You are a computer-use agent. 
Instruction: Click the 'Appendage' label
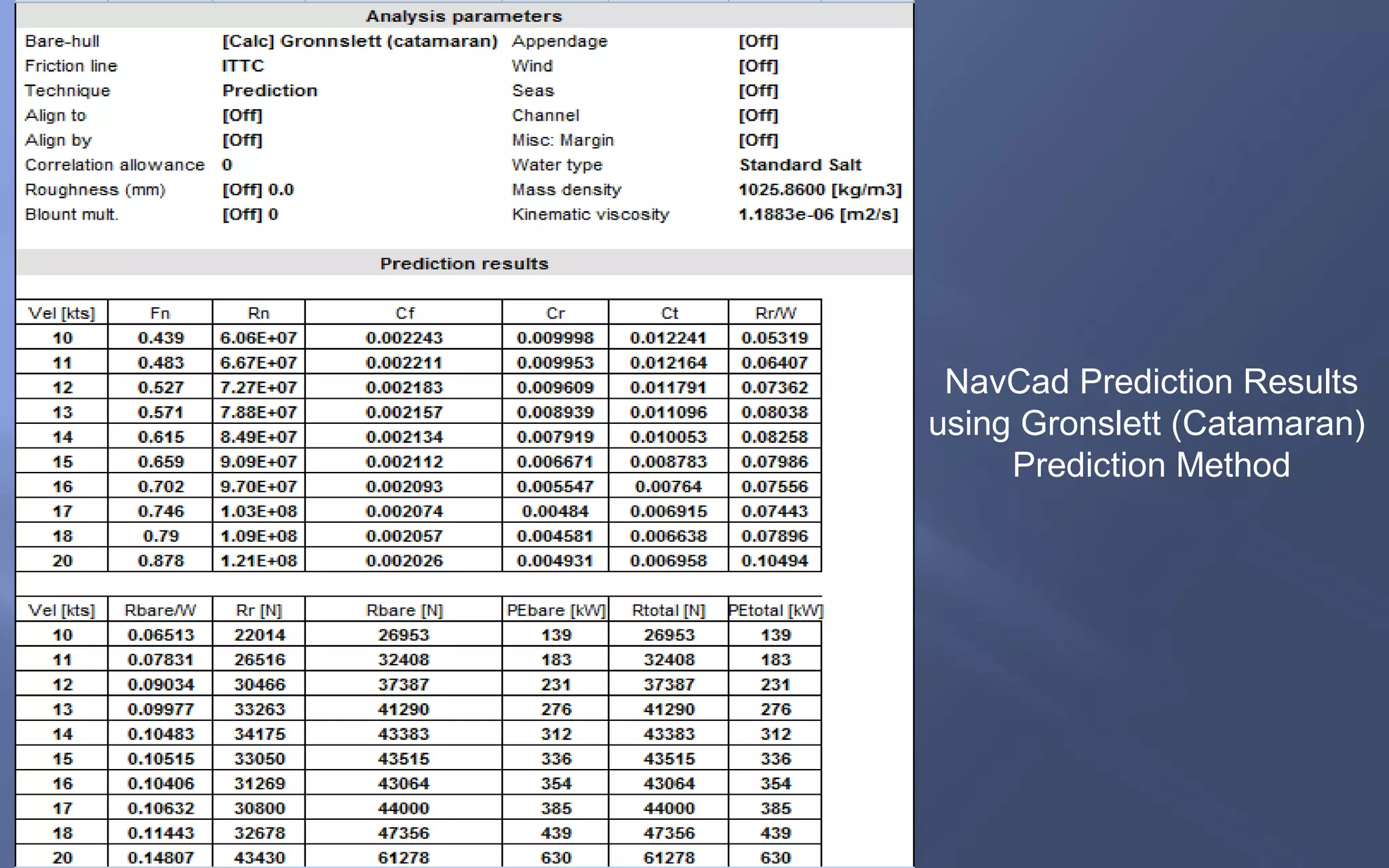tap(560, 41)
